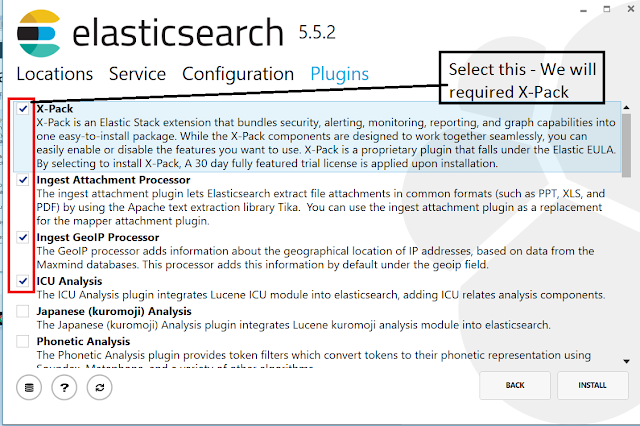Viewport: 640px width, 426px height.
Task: Open the Configuration tab
Action: click(238, 74)
